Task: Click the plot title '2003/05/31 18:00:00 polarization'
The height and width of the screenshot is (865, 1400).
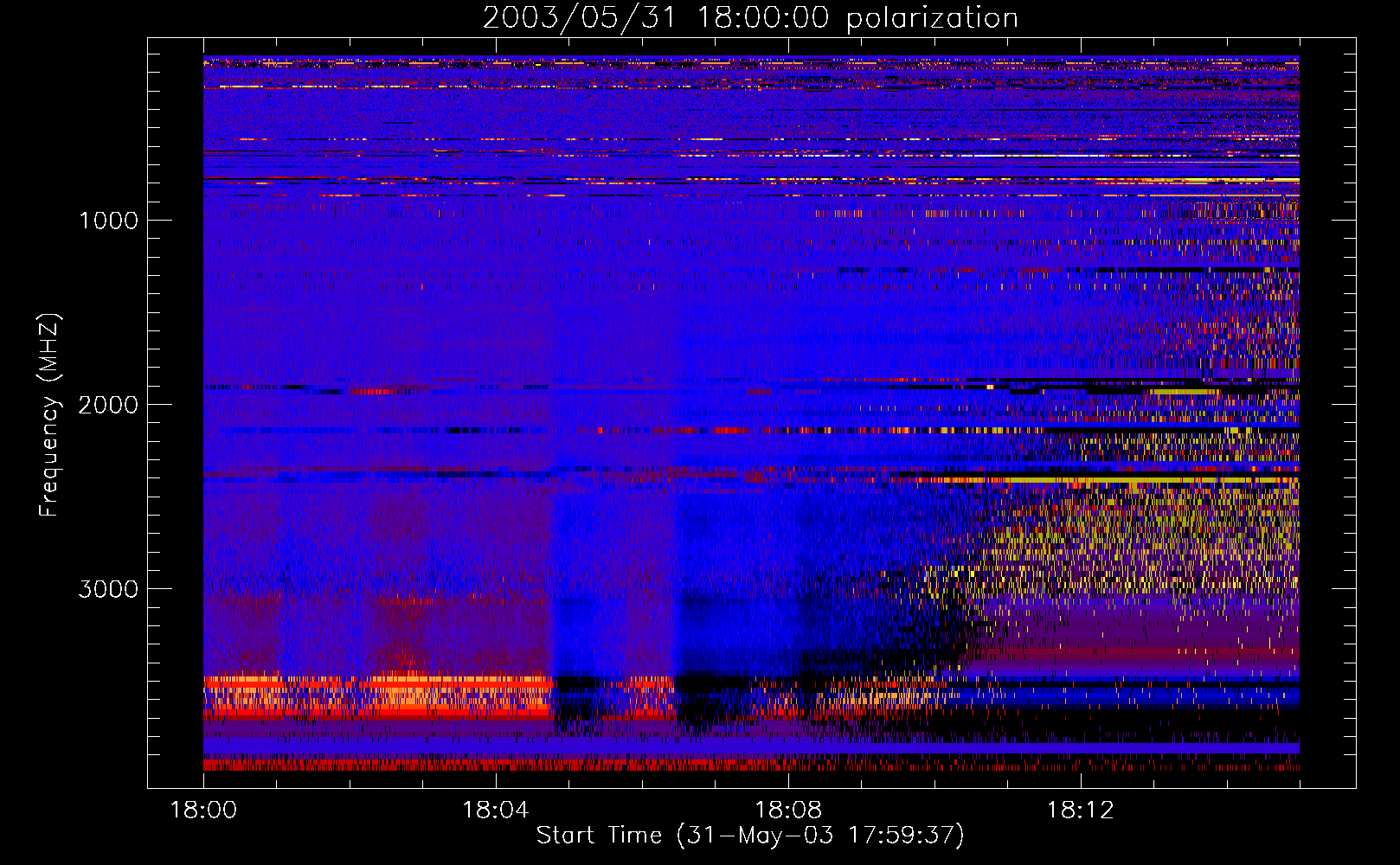Action: pos(750,18)
